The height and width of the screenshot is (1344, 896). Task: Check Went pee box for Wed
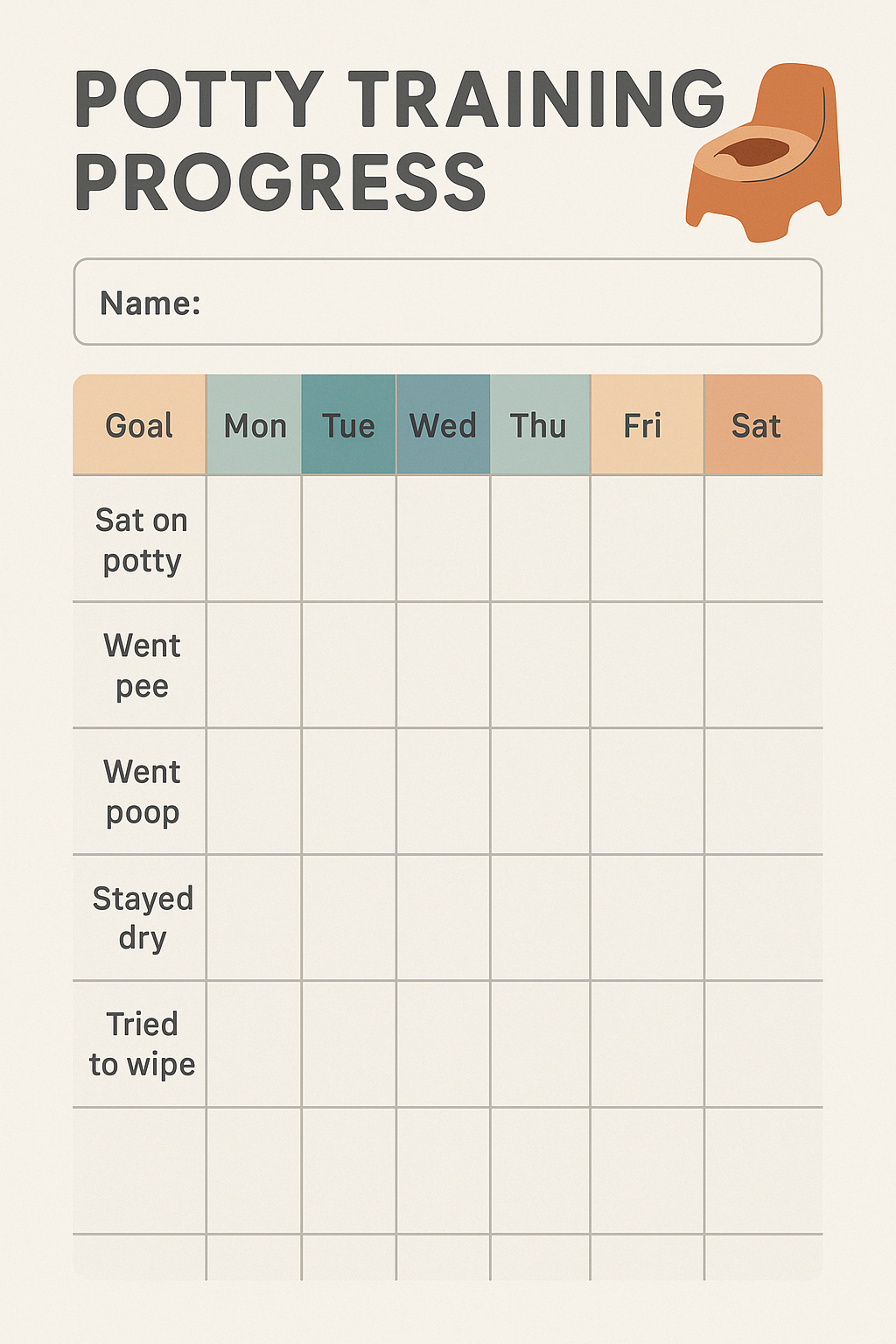[443, 665]
